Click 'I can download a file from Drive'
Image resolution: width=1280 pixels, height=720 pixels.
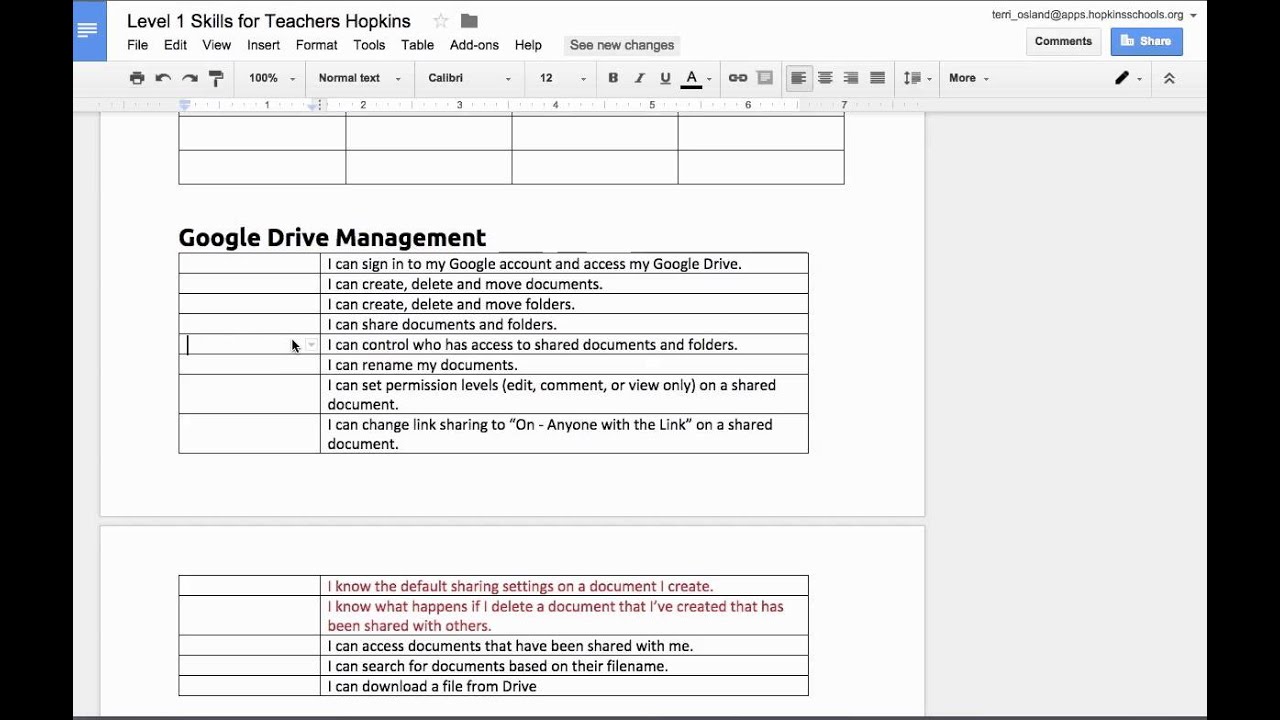[x=432, y=686]
